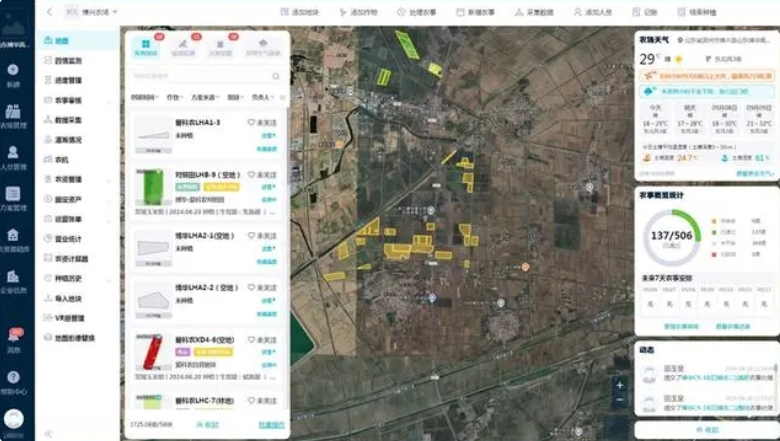Open the 消息 messages icon with red badge
The image size is (780, 441).
tap(14, 335)
